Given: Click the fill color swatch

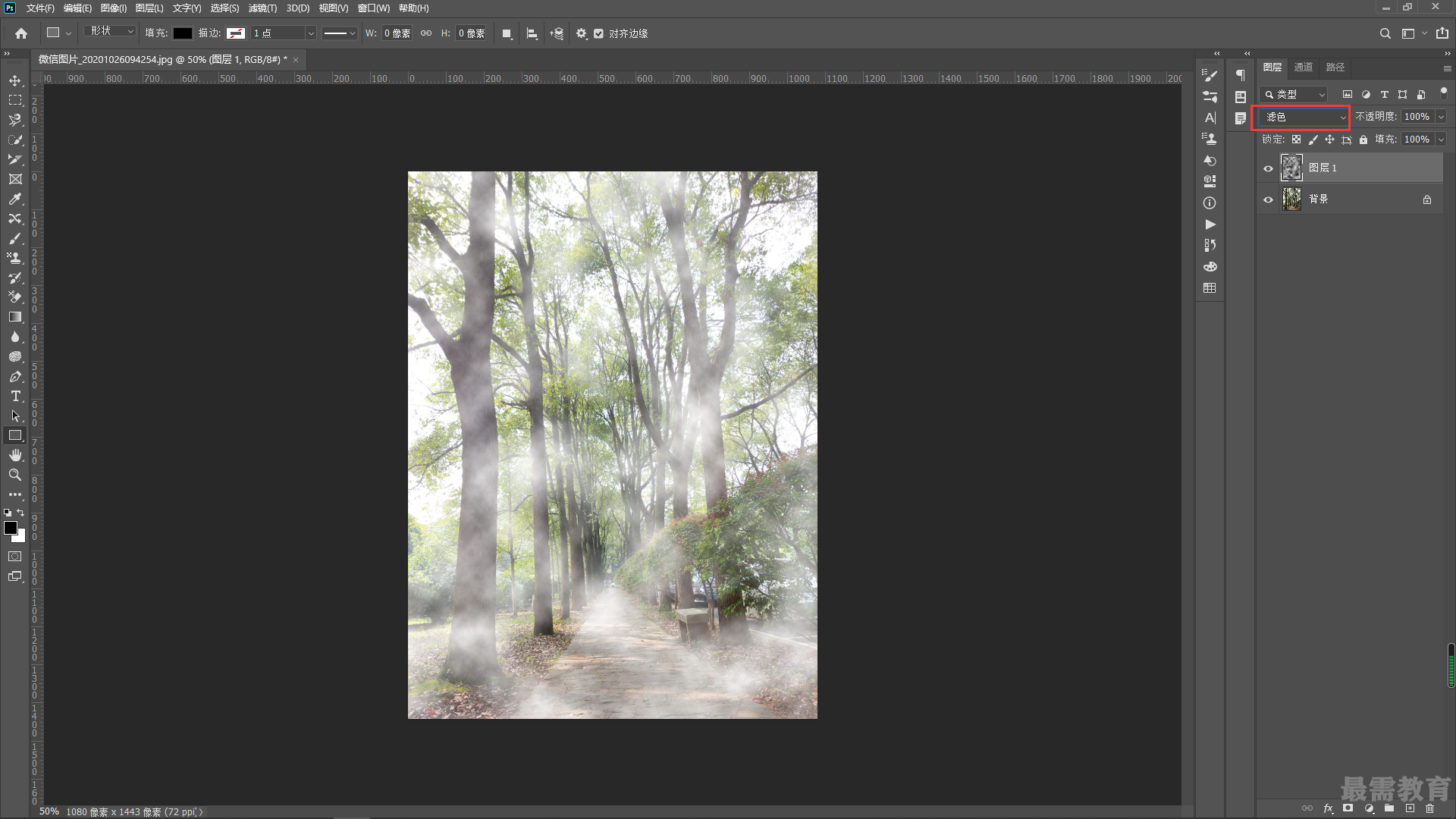Looking at the screenshot, I should [183, 33].
